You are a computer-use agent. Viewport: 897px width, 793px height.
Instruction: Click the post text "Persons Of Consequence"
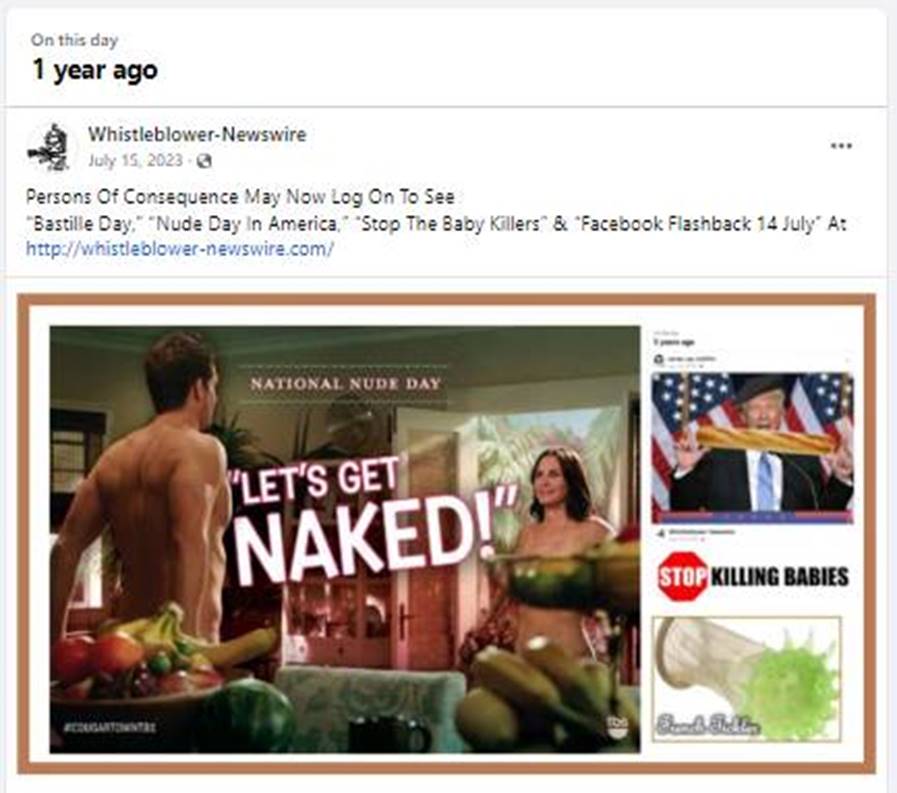tap(132, 197)
